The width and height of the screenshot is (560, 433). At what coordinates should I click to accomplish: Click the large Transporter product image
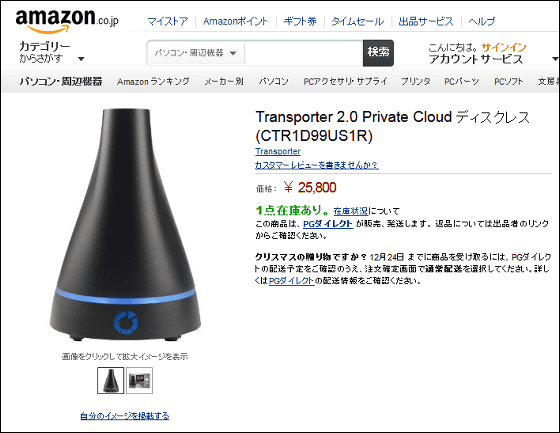pos(125,224)
